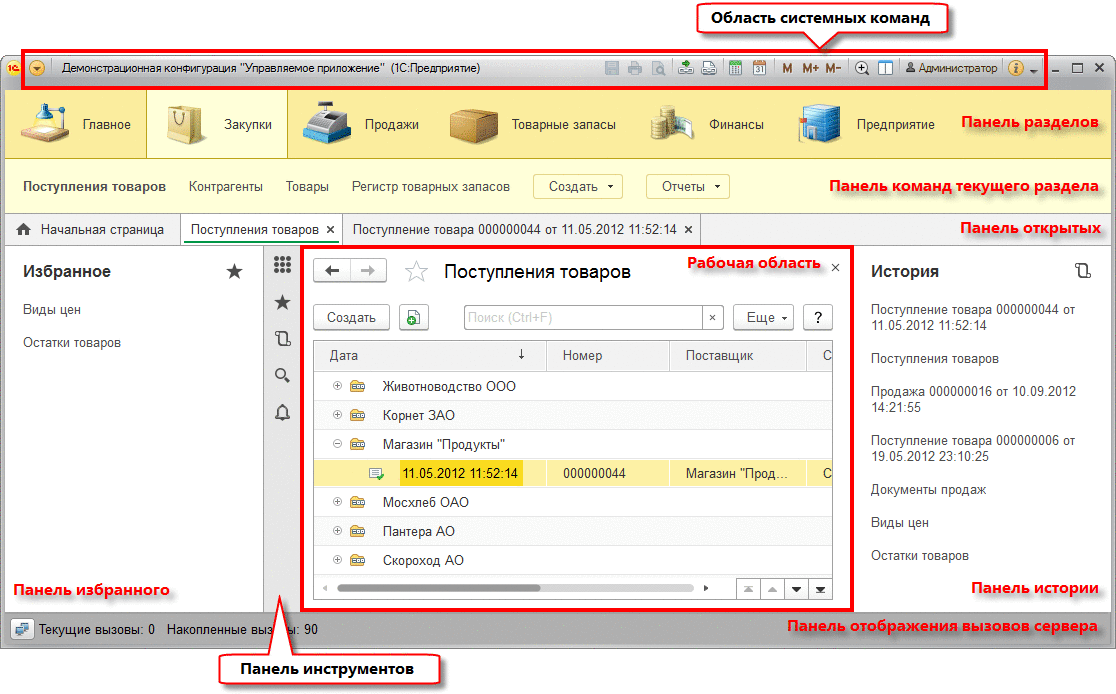Open the Продажи section
The height and width of the screenshot is (694, 1116).
[x=361, y=124]
